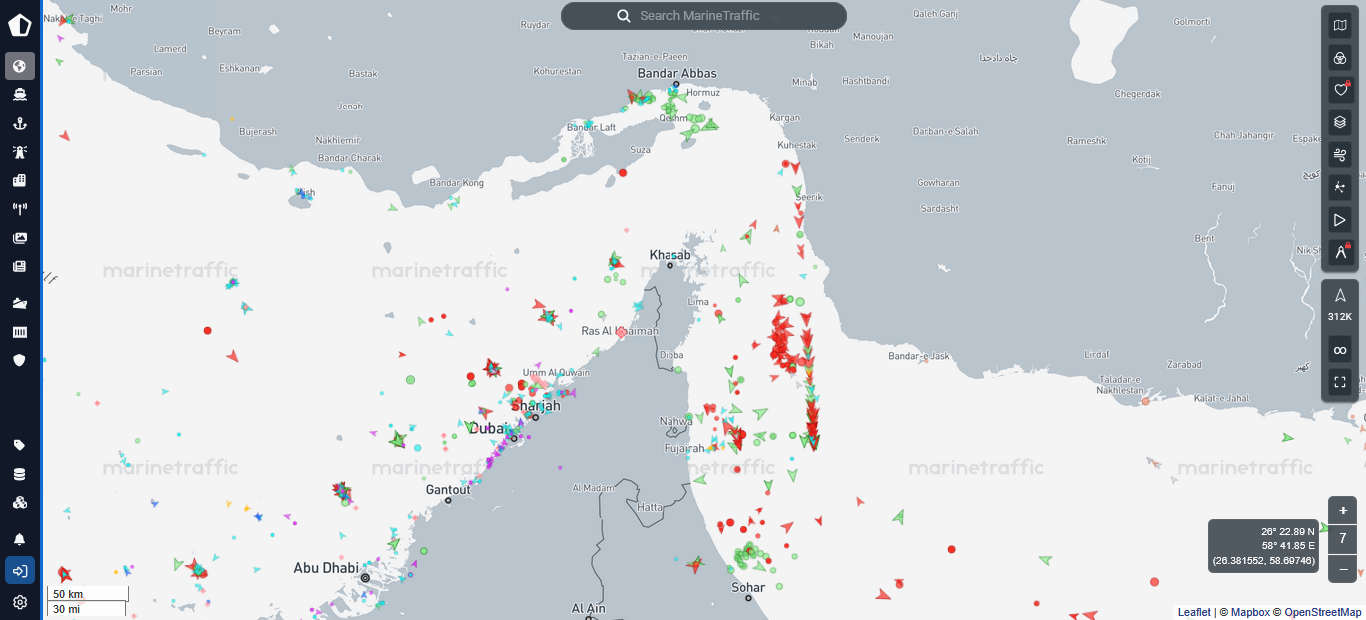Screen dimensions: 1366x620
Task: Click the zoom level 7 indicator
Action: pos(1343,538)
